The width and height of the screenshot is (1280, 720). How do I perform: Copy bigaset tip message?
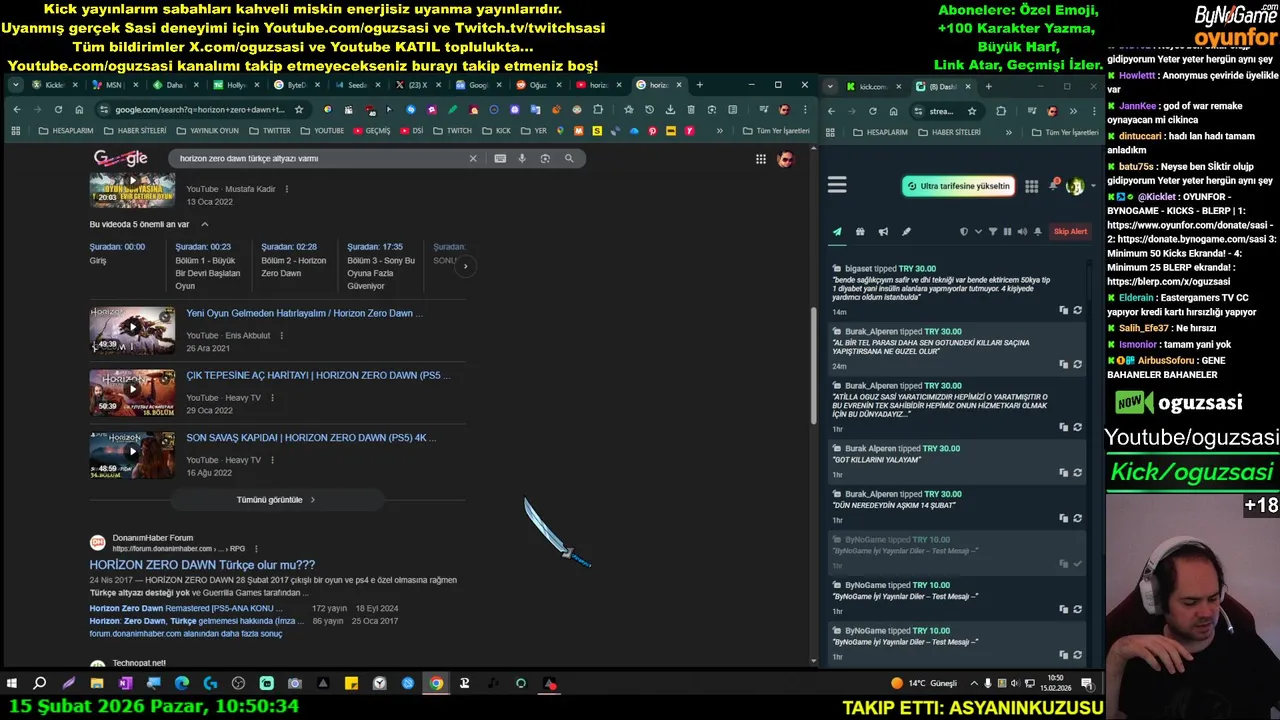[1064, 310]
